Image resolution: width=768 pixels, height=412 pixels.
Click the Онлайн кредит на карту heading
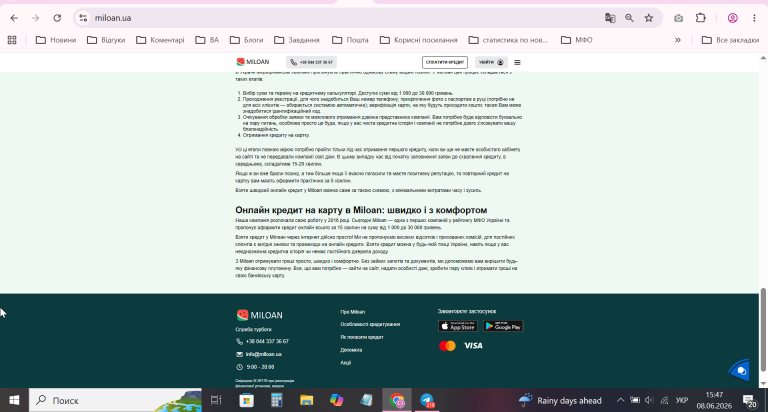coord(361,210)
